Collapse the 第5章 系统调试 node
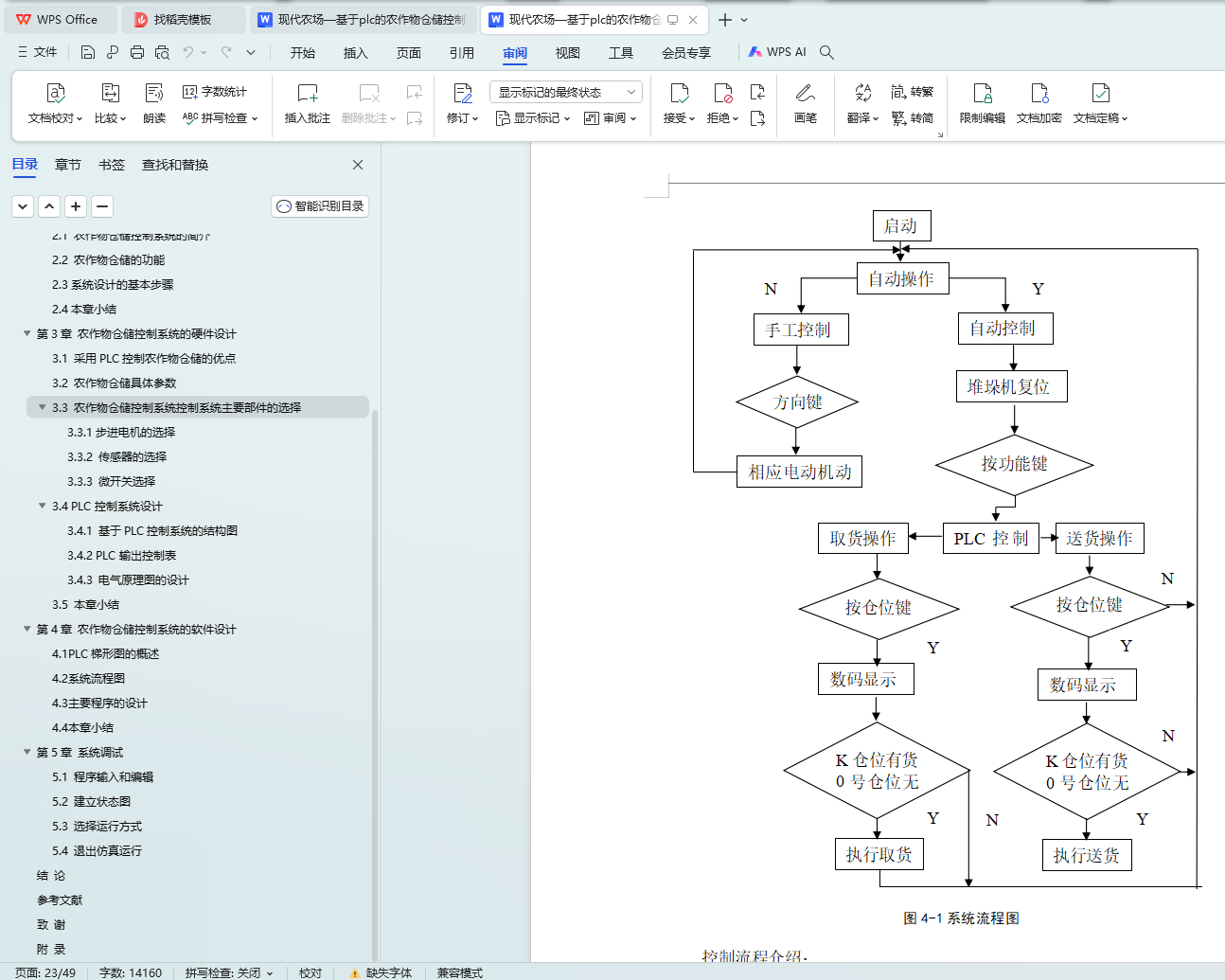This screenshot has width=1225, height=980. click(27, 752)
